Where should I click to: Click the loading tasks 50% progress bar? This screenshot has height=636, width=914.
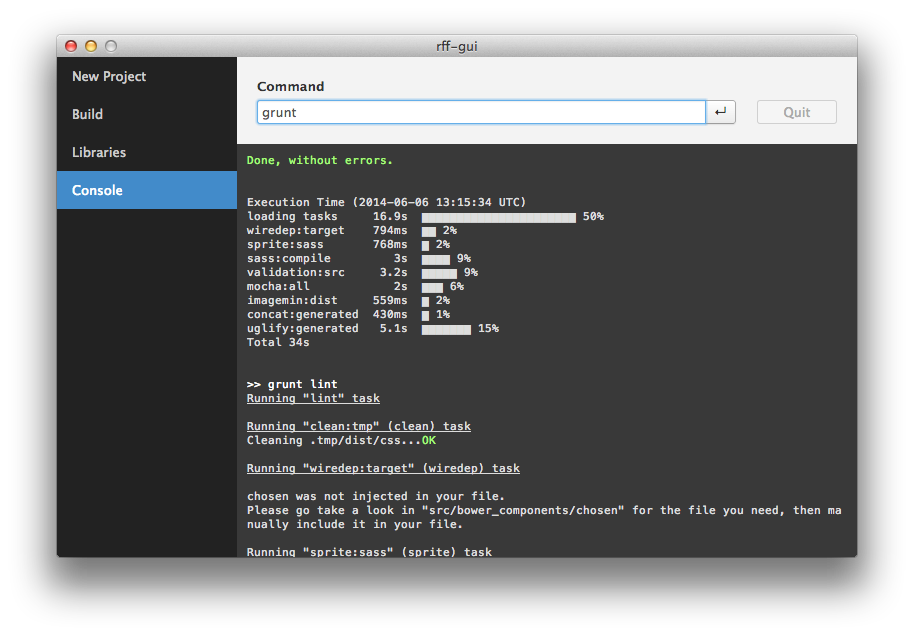[498, 217]
